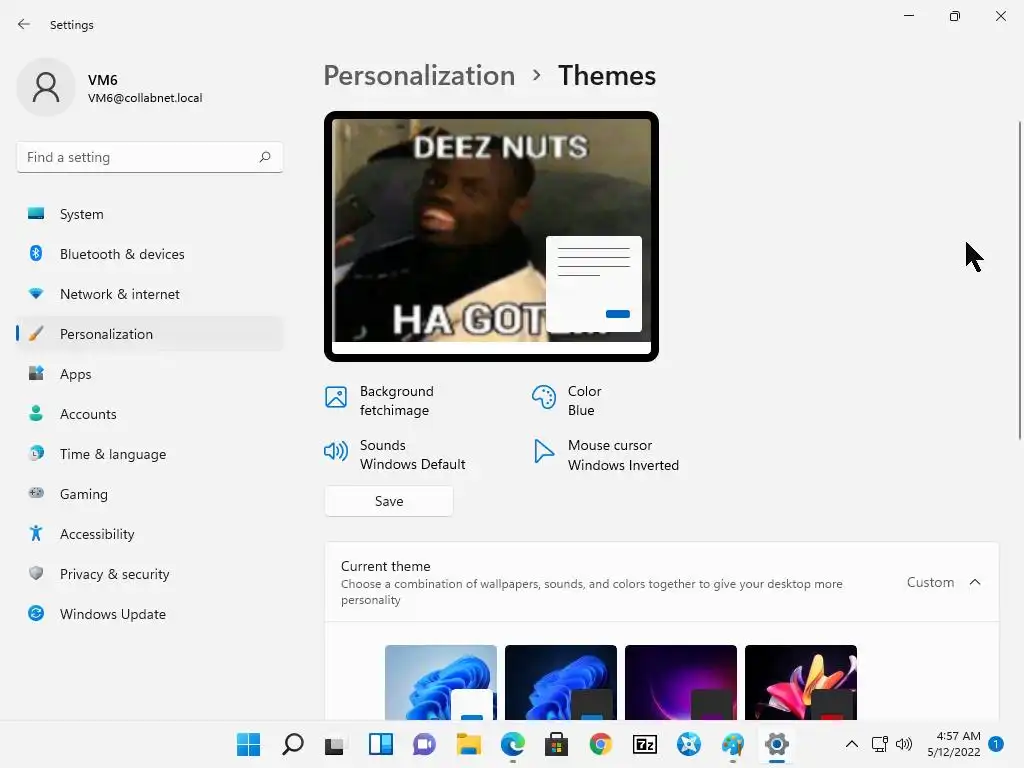Click the Save theme button
This screenshot has width=1024, height=768.
tap(389, 501)
